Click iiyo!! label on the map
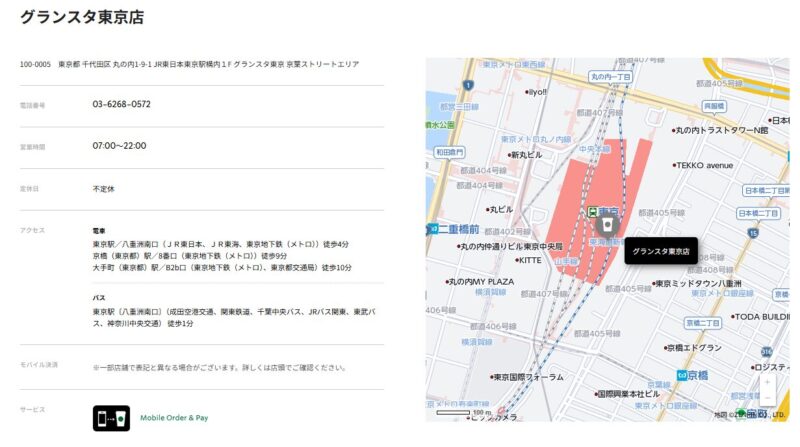800x447 pixels. [x=536, y=92]
